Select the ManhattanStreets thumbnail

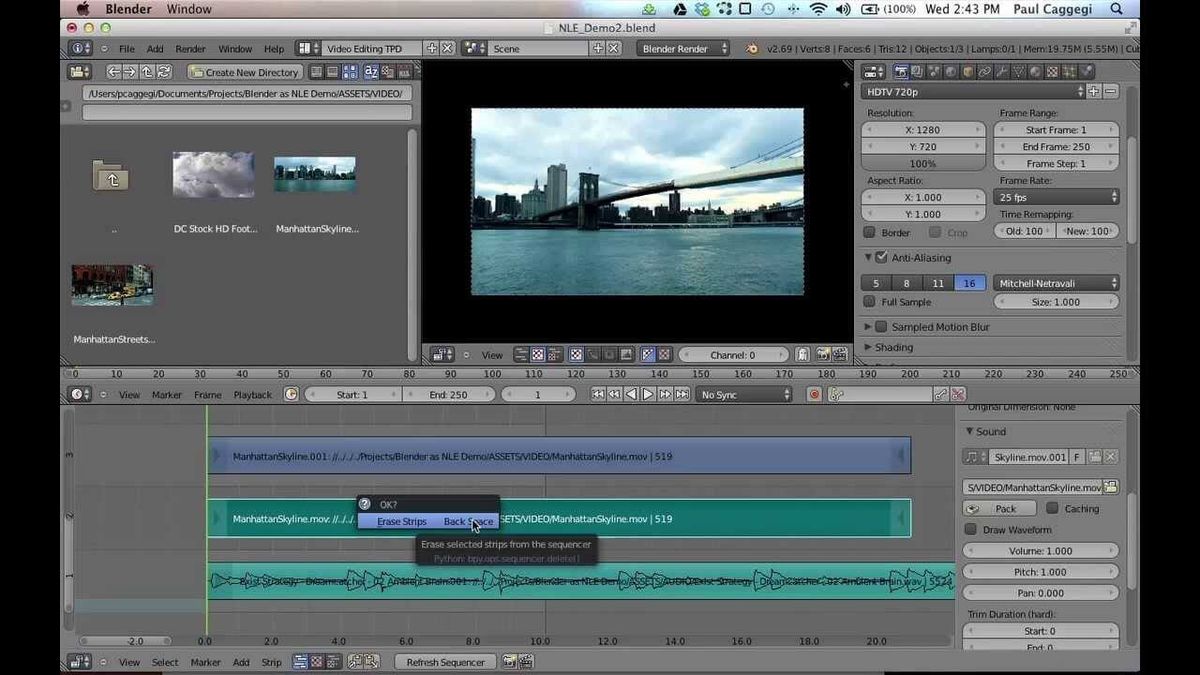111,285
